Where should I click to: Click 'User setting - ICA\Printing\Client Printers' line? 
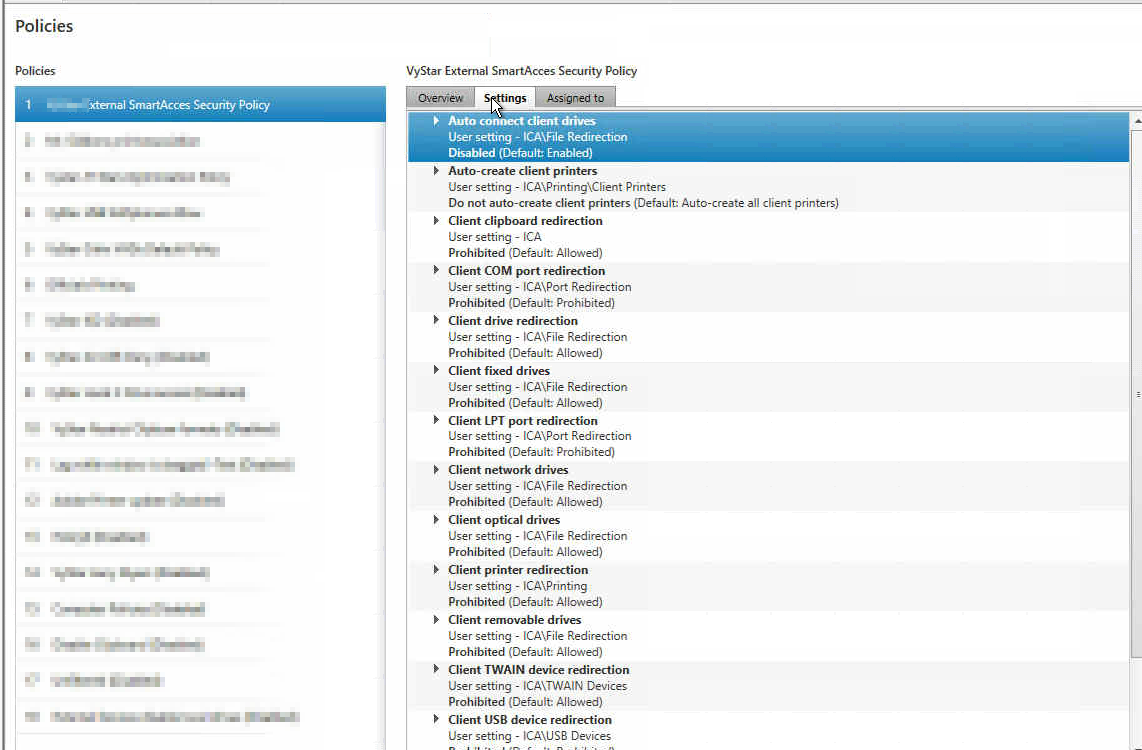(556, 187)
